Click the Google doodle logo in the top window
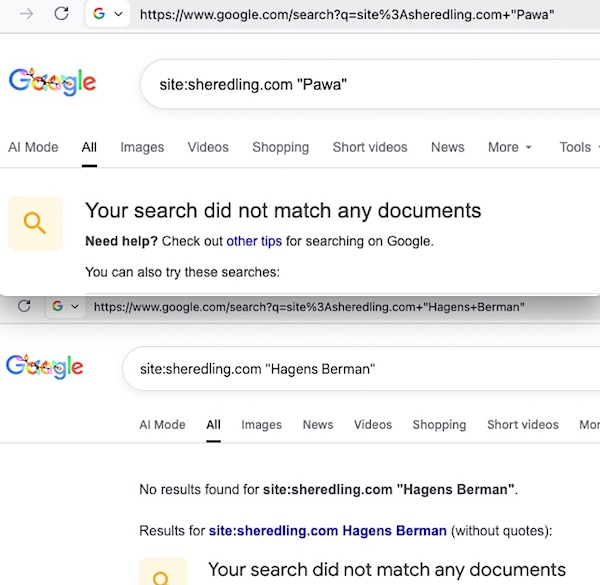 (x=52, y=82)
